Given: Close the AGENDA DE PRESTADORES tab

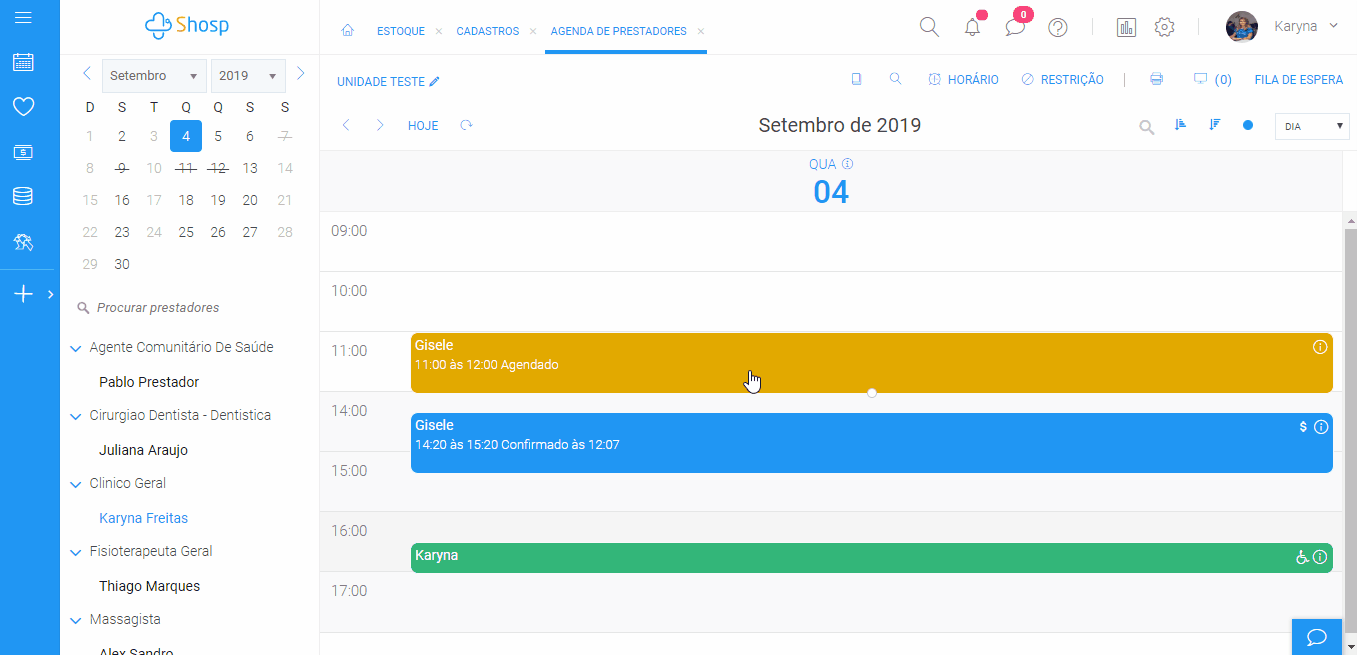Looking at the screenshot, I should tap(701, 32).
